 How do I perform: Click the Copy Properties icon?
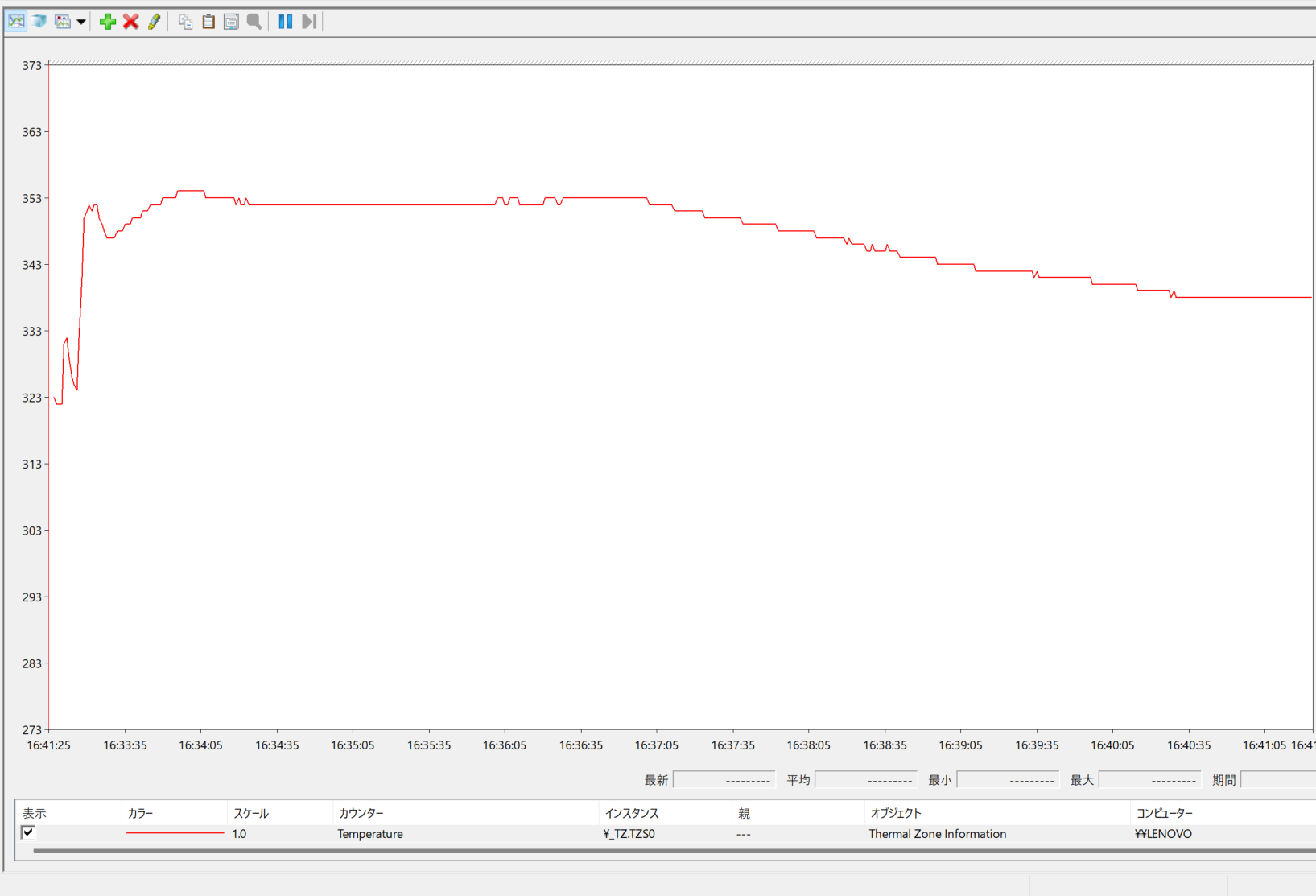coord(185,22)
